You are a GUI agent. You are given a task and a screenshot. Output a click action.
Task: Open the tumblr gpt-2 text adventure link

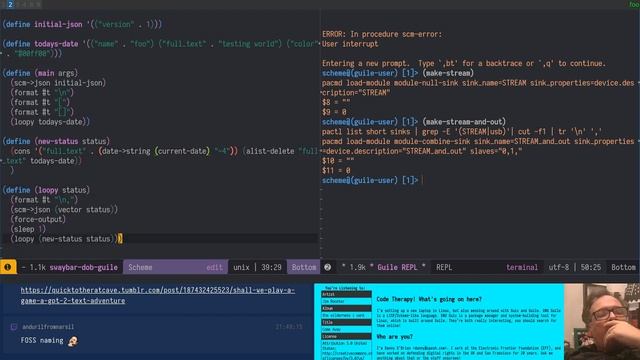click(x=158, y=295)
